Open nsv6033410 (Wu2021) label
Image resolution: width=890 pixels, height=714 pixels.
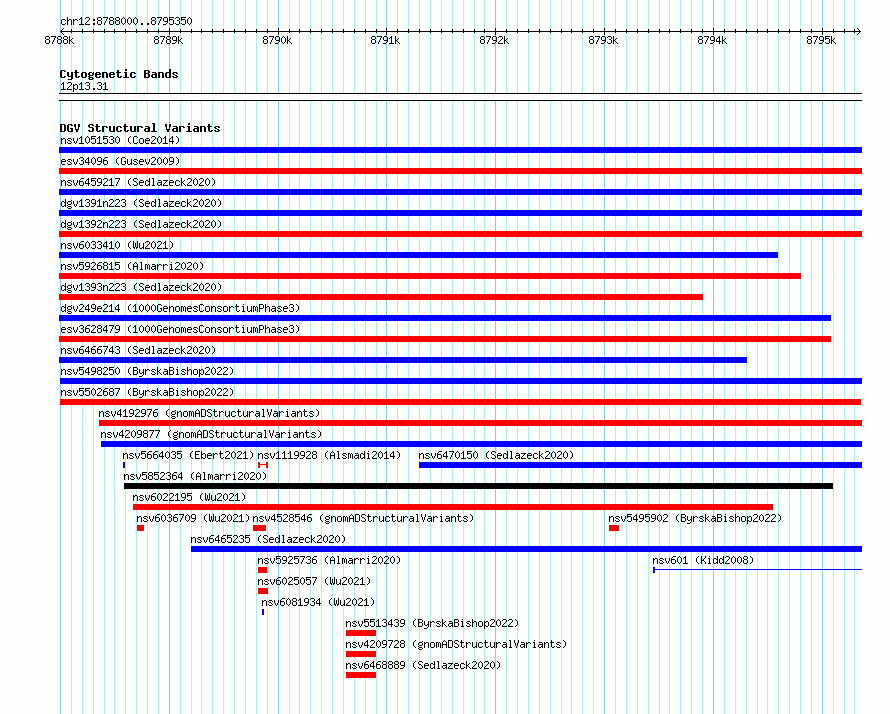click(117, 245)
